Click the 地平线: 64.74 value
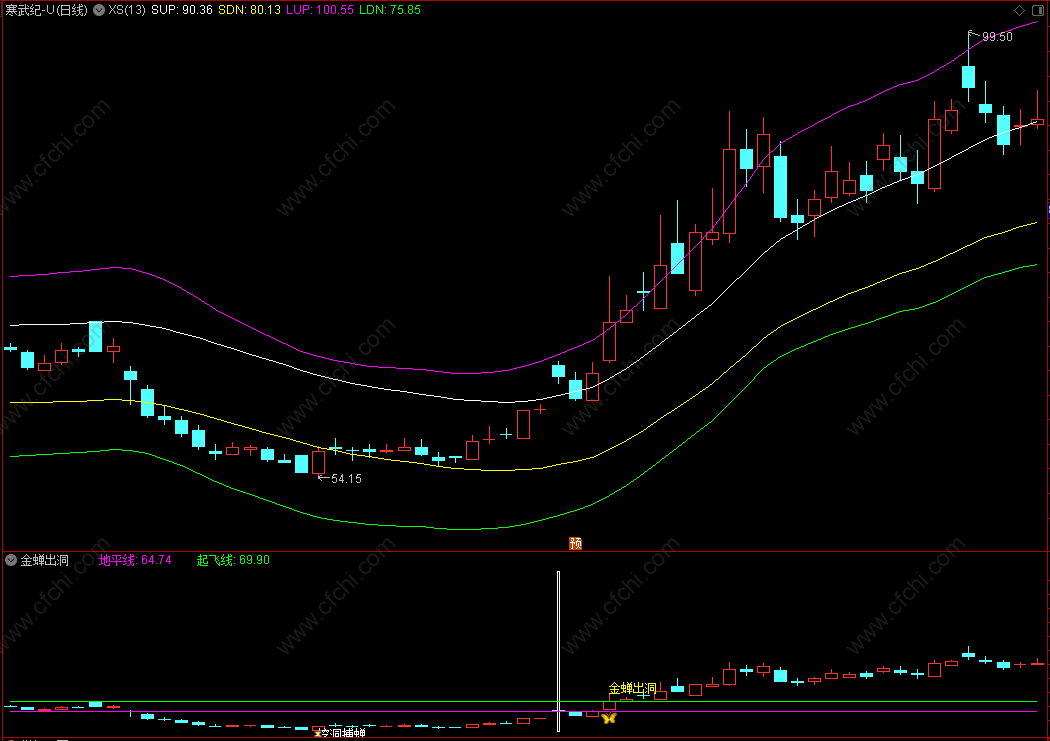Image resolution: width=1050 pixels, height=741 pixels. click(x=135, y=560)
